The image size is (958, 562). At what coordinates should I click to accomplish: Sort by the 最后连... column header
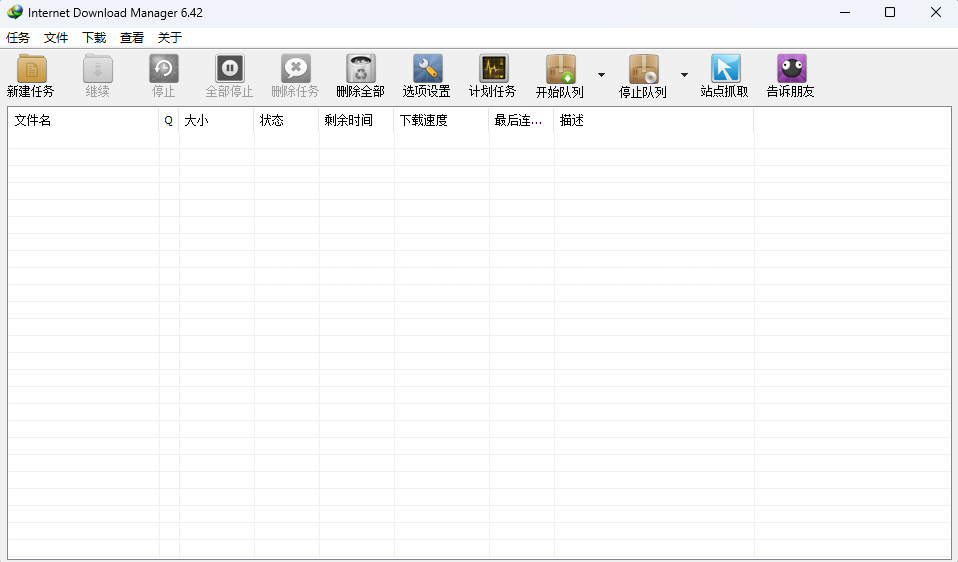[x=522, y=120]
